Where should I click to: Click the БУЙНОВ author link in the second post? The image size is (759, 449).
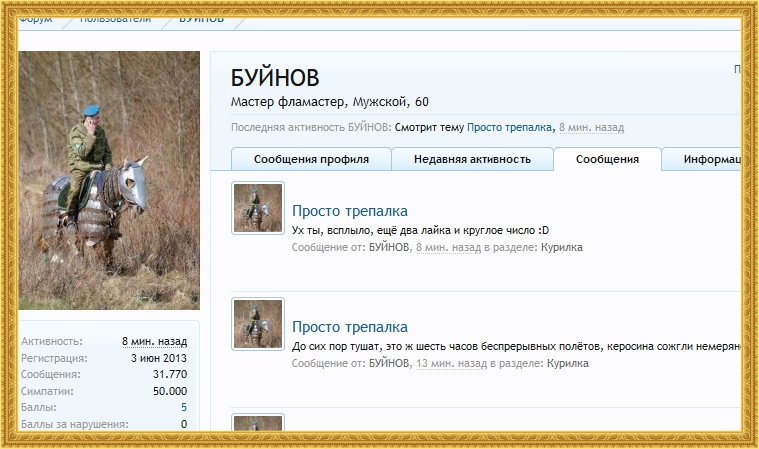(389, 363)
